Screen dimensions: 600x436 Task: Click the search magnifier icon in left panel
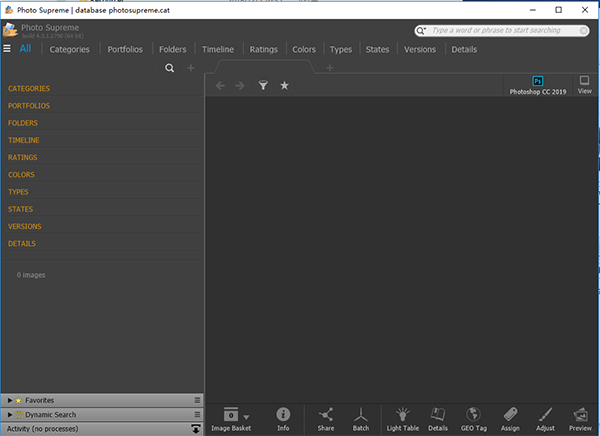pos(169,68)
